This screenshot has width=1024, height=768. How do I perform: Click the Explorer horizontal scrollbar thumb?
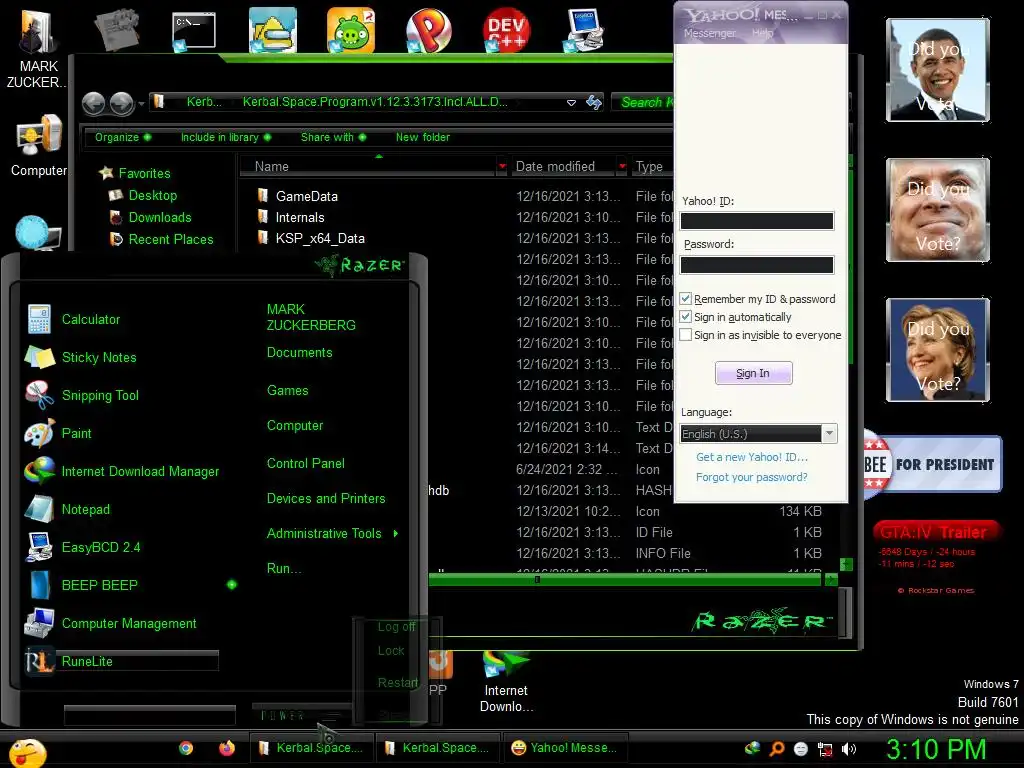coord(626,579)
